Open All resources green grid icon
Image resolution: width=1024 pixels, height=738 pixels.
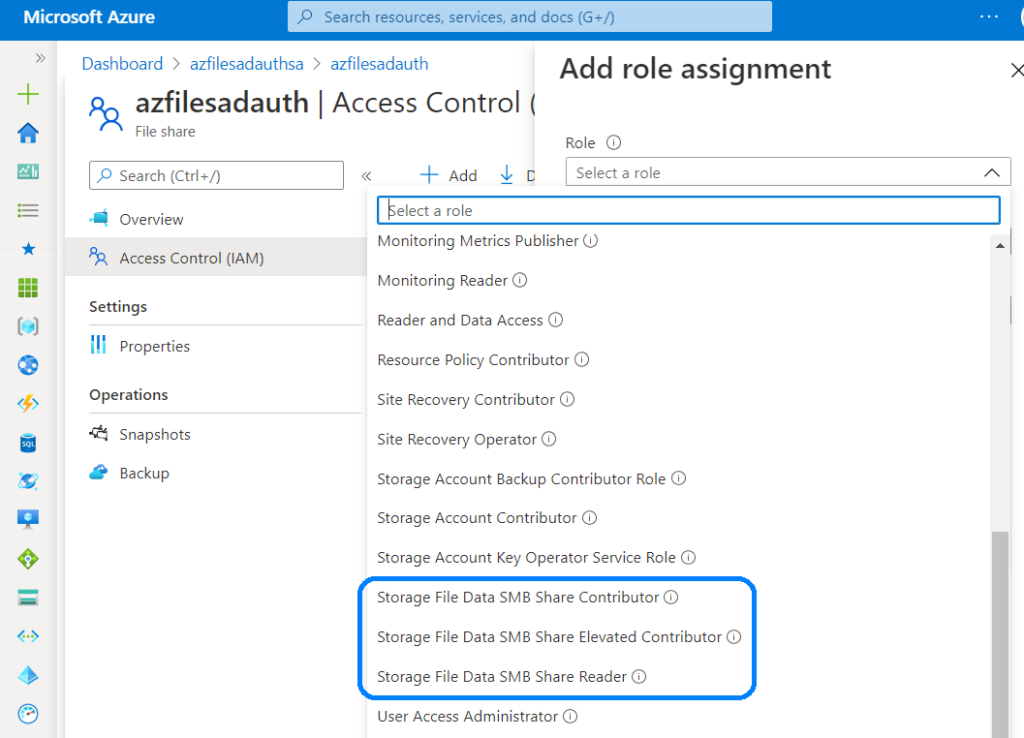tap(27, 287)
